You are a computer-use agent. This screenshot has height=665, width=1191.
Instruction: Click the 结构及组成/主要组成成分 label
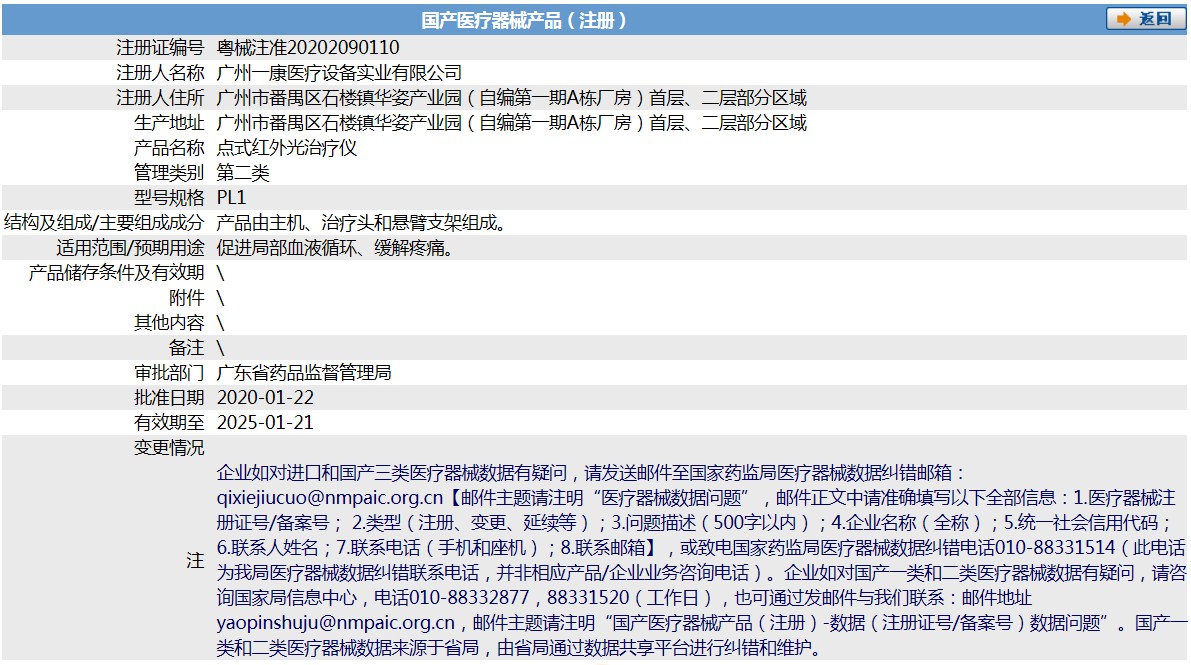(x=104, y=223)
